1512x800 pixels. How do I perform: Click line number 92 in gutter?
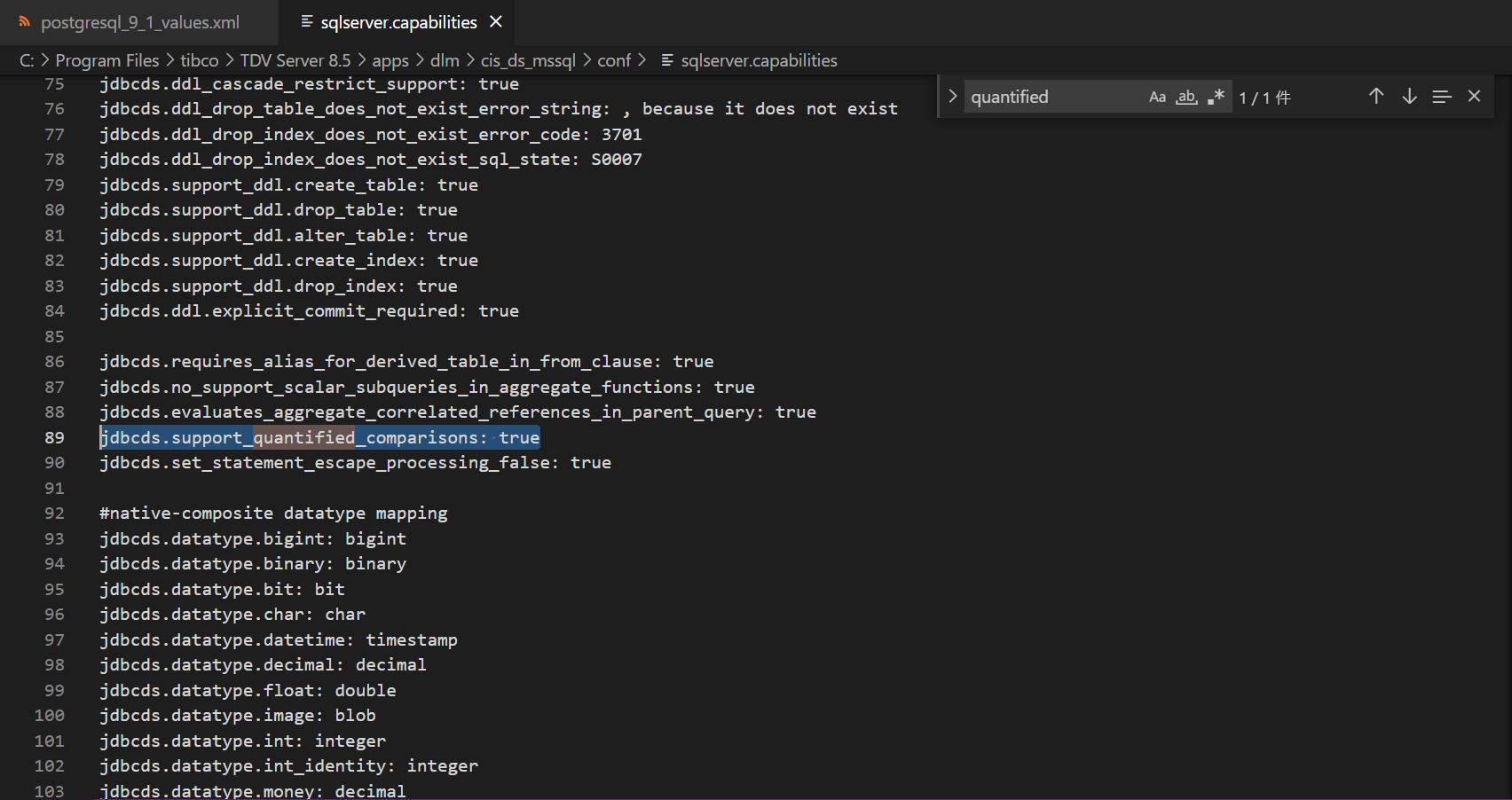tap(54, 514)
